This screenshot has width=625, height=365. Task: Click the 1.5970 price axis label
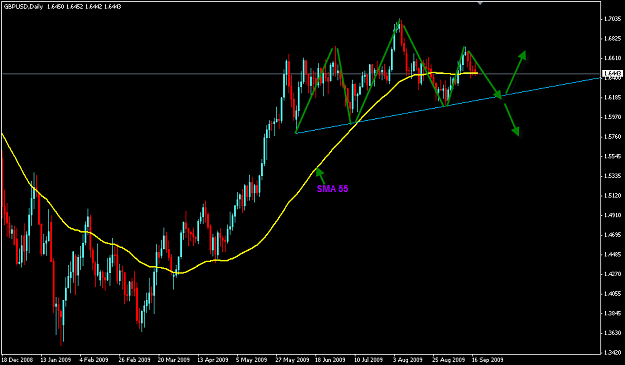[613, 117]
